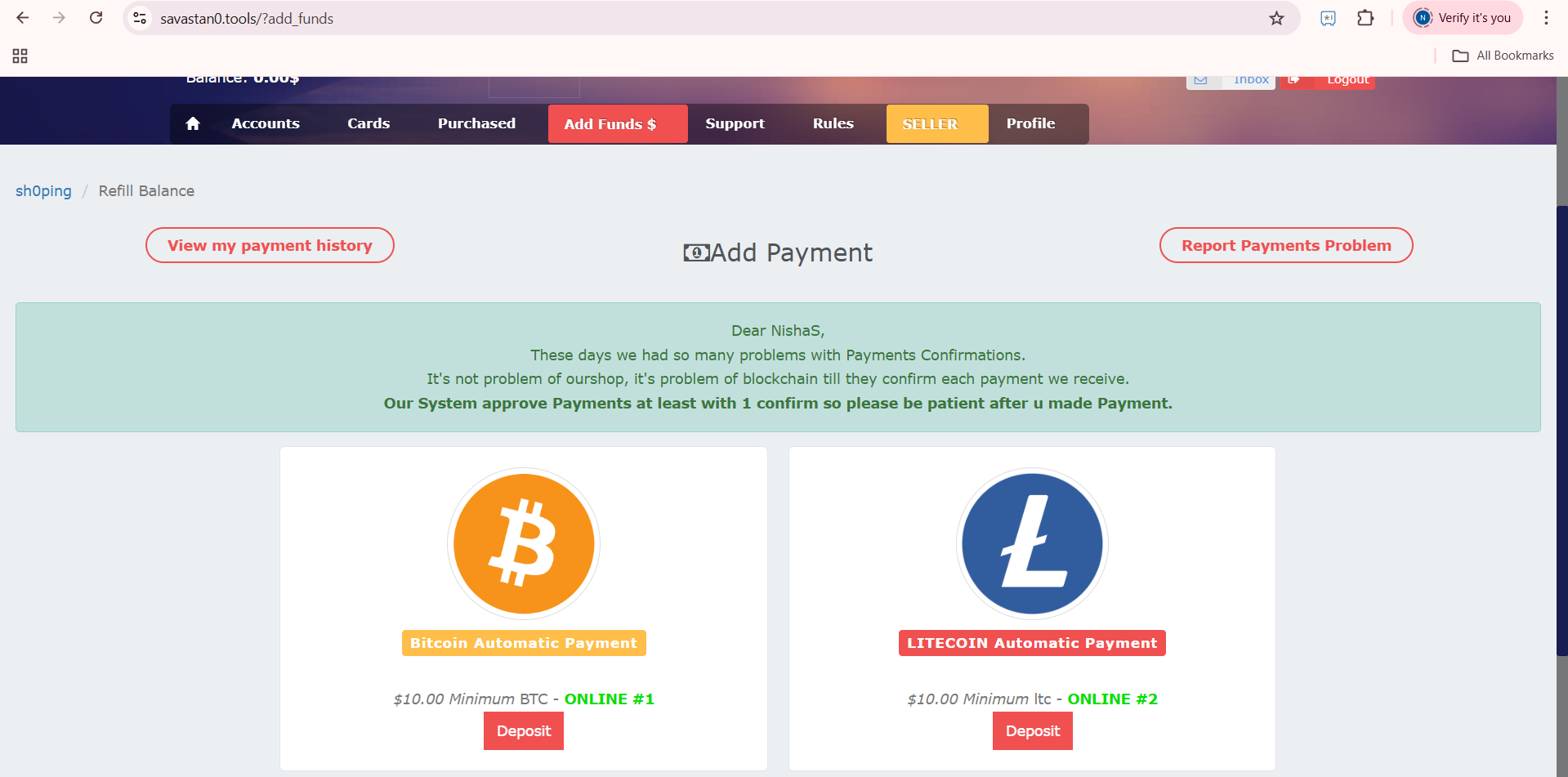Click the Refill Balance breadcrumb text

point(146,191)
